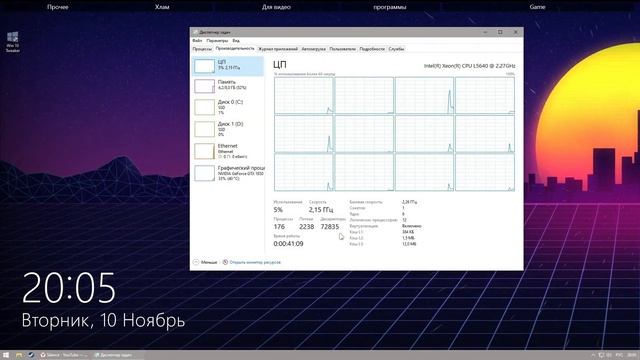Screen dimensions: 640x360
Task: Close the Task Manager window
Action: pyautogui.click(x=516, y=32)
